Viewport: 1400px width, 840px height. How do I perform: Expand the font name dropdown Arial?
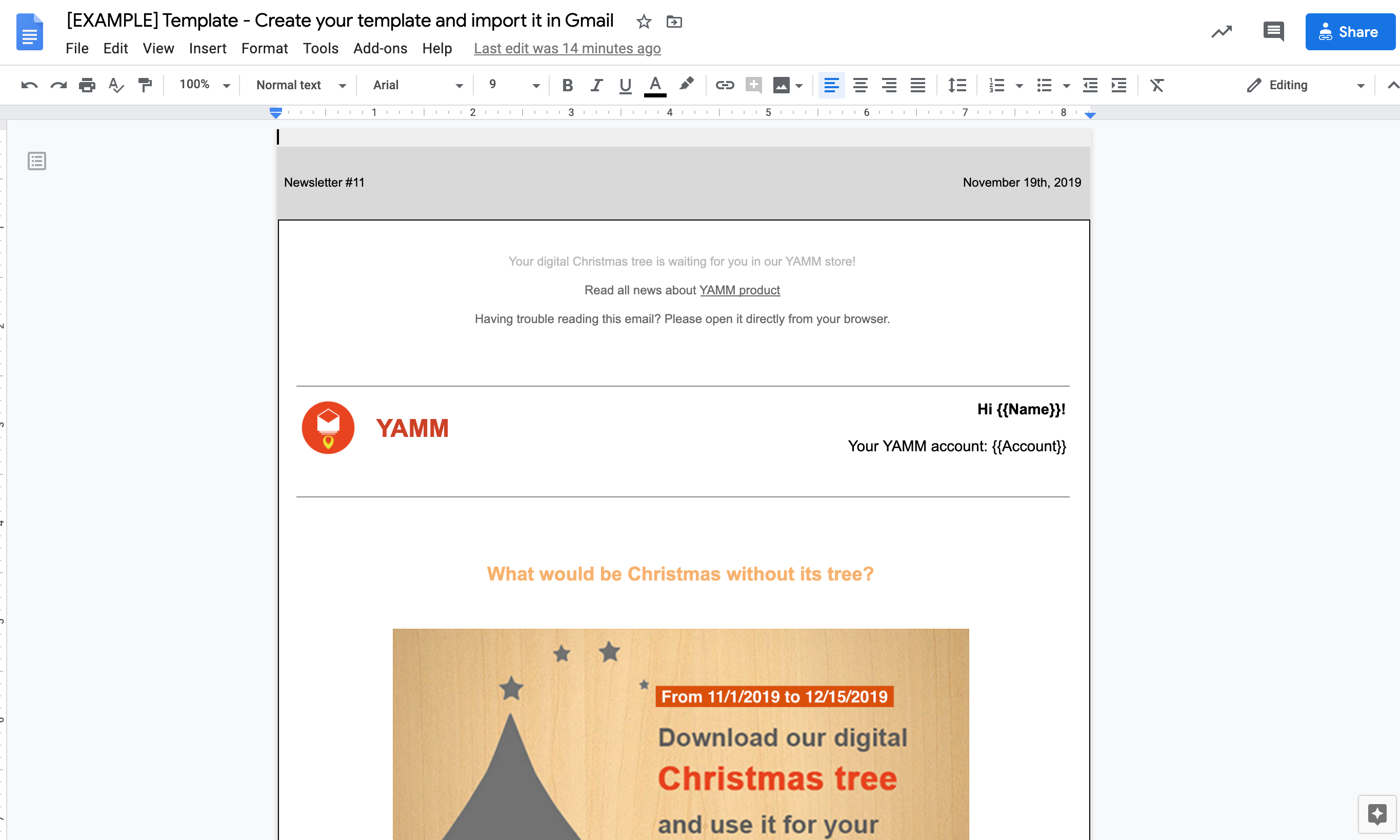[458, 84]
